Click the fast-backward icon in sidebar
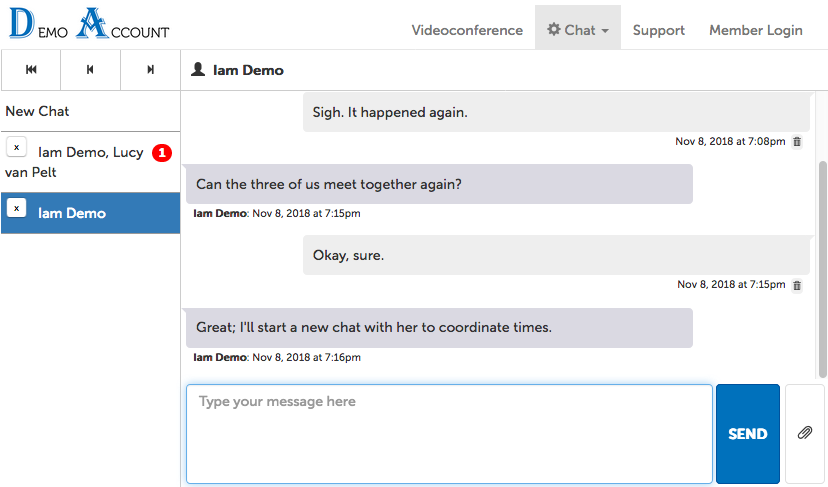Image resolution: width=828 pixels, height=487 pixels. (31, 70)
